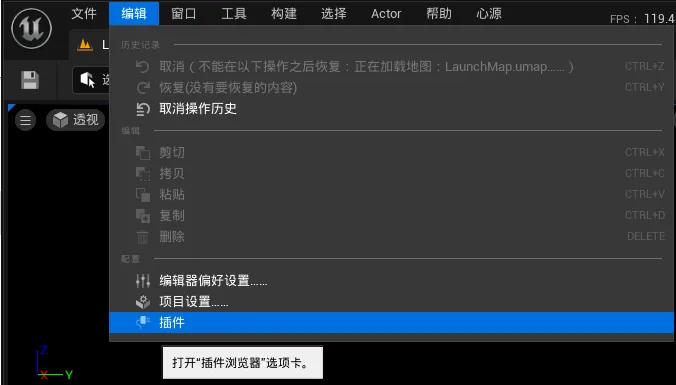Click the XYZ axis gizmo in viewport

click(x=54, y=362)
